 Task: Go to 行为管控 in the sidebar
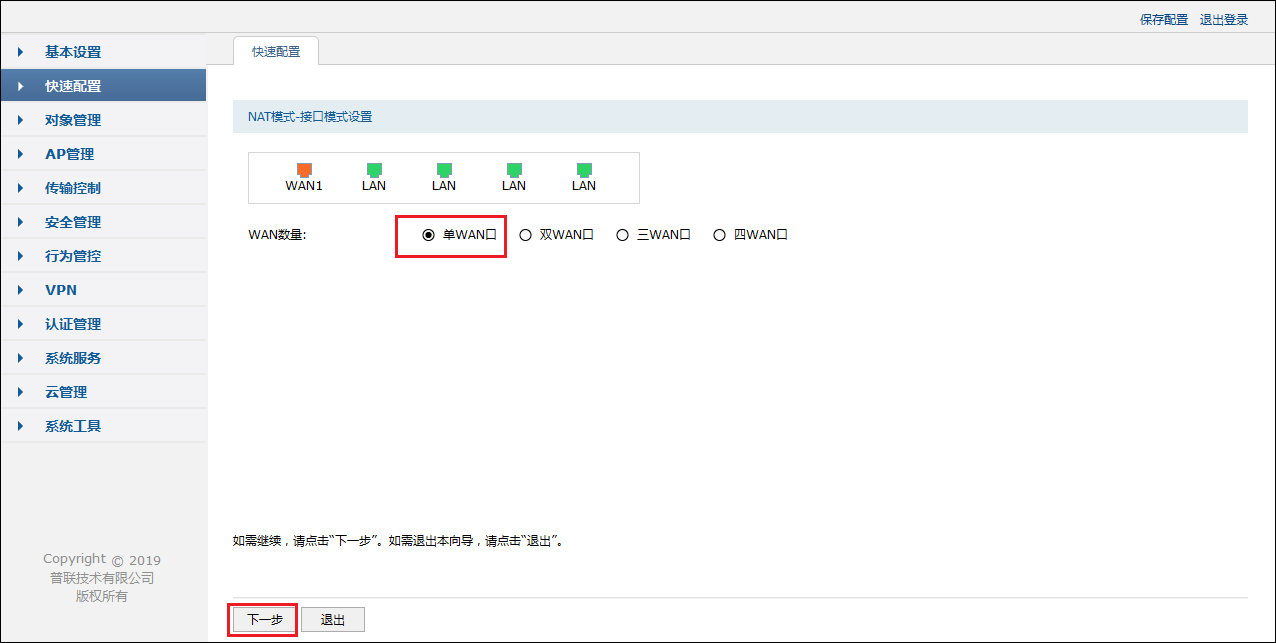click(73, 256)
